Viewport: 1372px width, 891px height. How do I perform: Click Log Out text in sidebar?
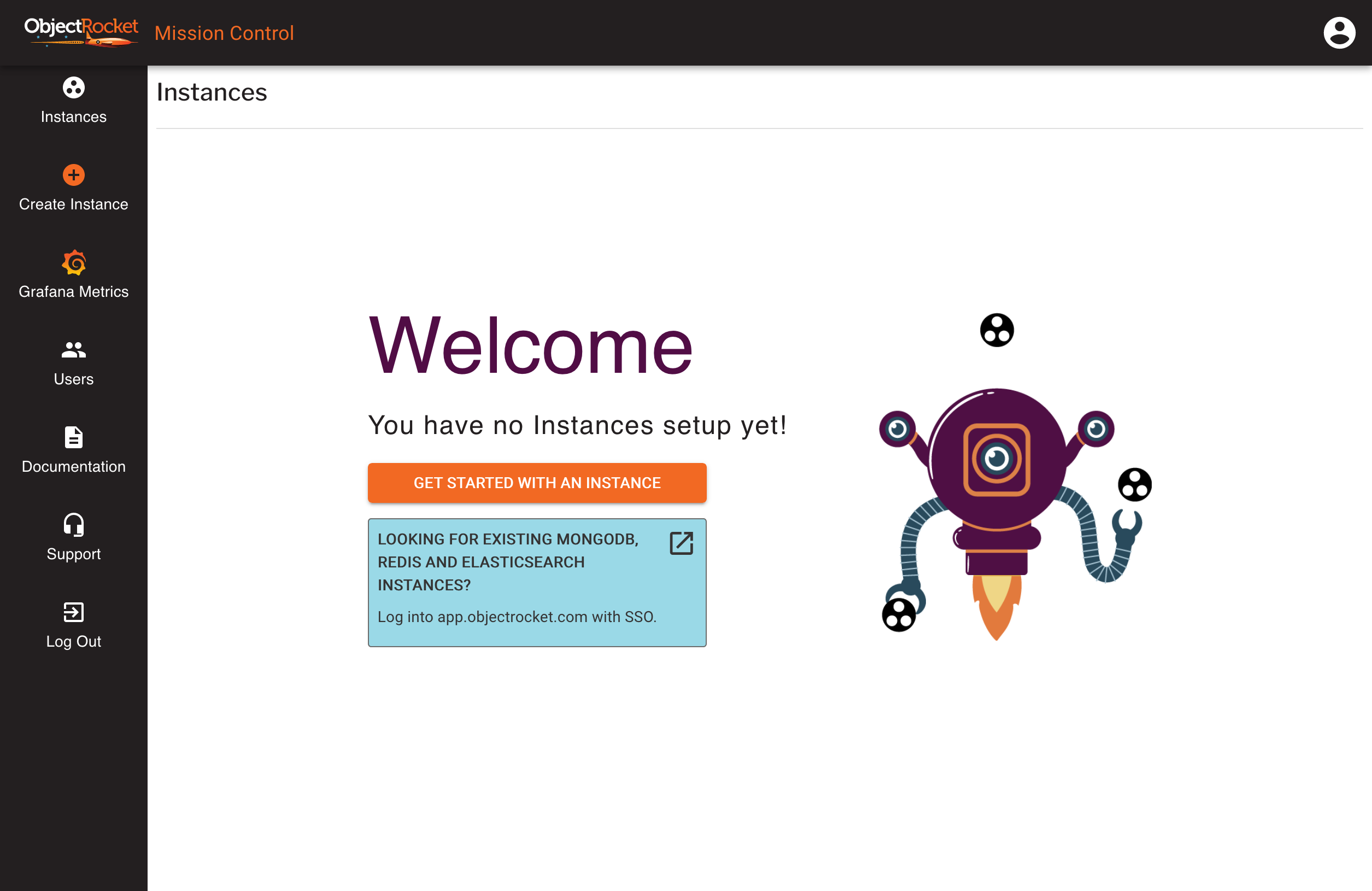coord(74,642)
